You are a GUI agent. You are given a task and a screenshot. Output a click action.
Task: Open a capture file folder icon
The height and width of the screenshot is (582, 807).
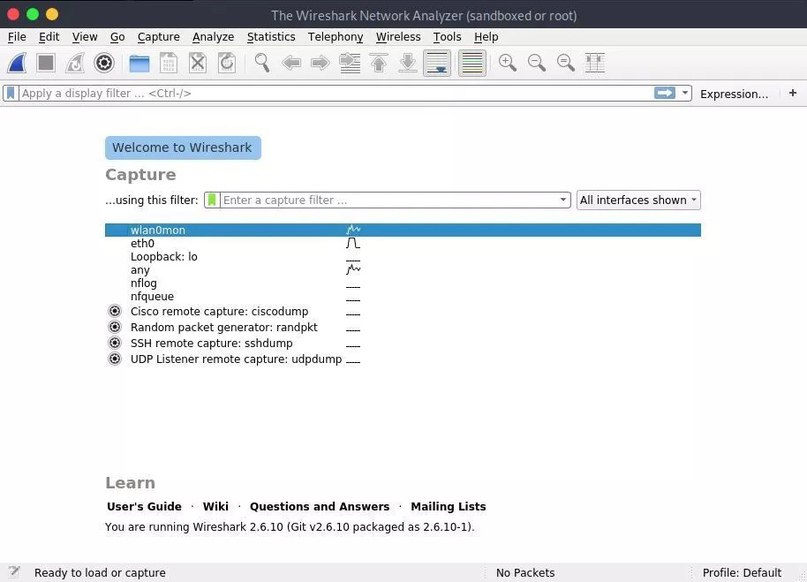(139, 63)
